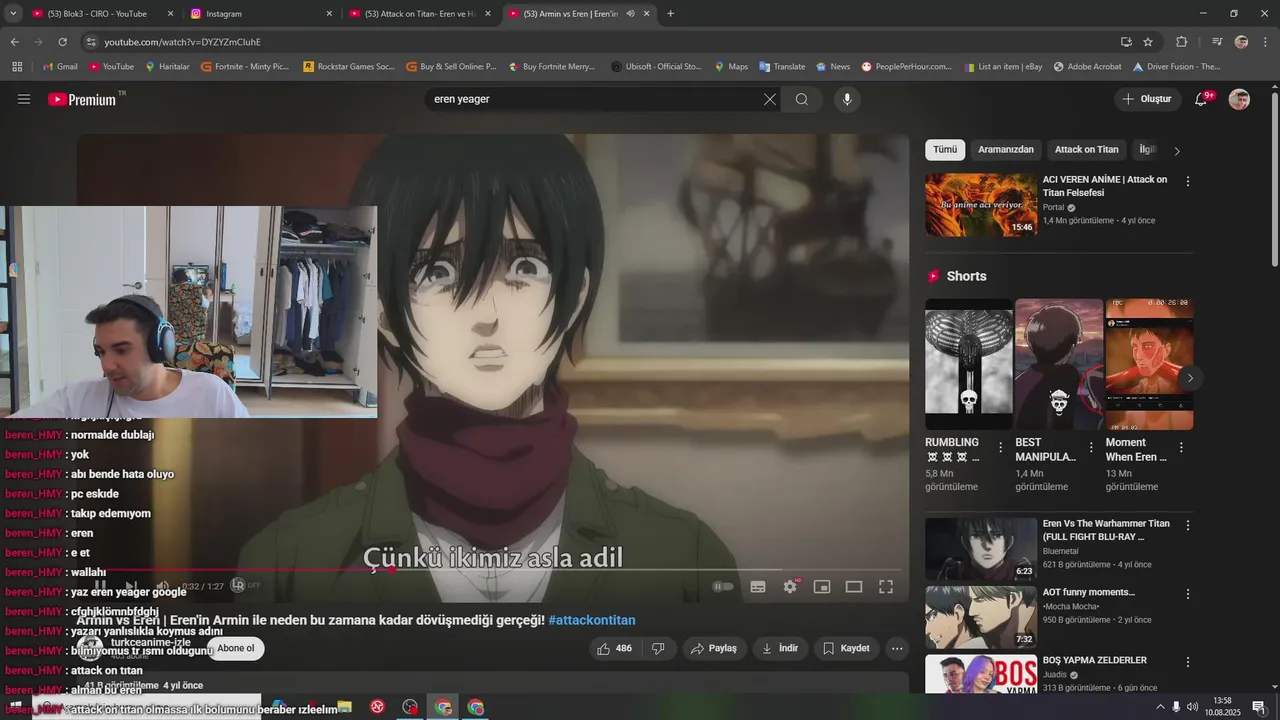Toggle the autoplay switch in the player
This screenshot has width=1280, height=720.
click(x=723, y=587)
